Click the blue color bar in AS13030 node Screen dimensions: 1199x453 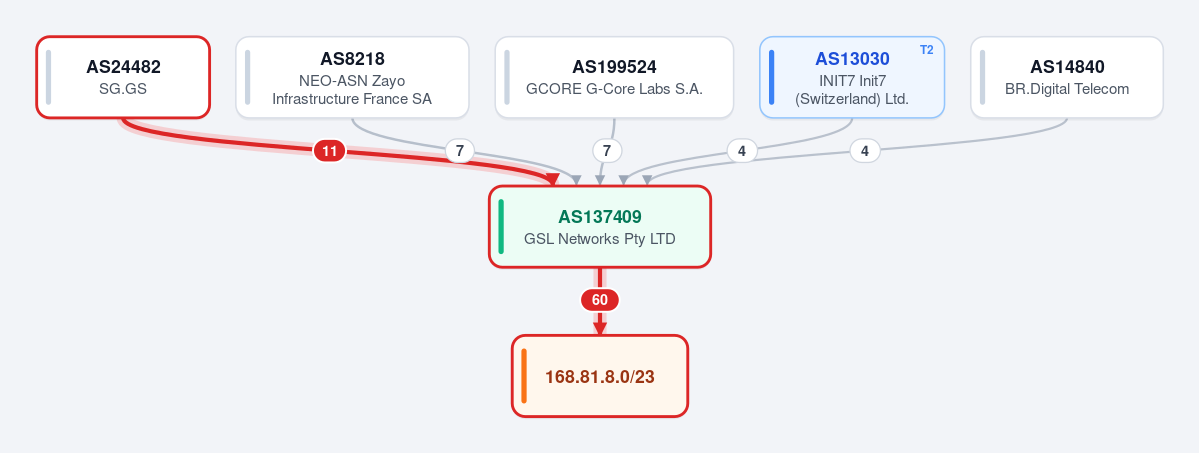point(772,77)
